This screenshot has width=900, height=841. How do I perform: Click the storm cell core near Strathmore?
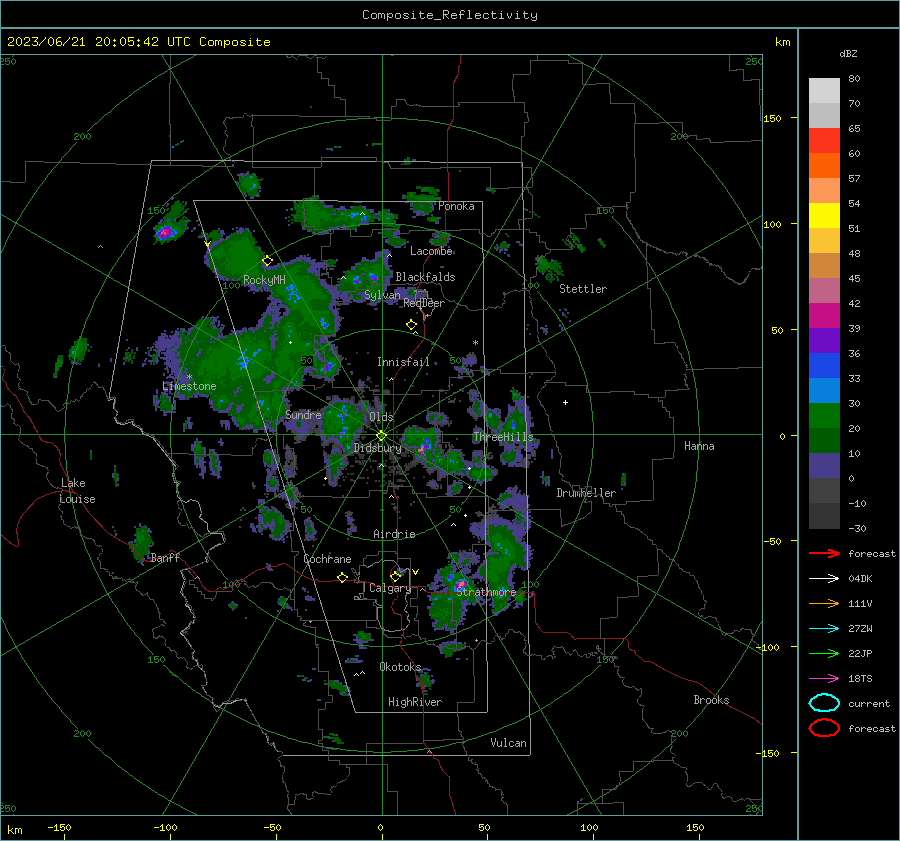(460, 586)
